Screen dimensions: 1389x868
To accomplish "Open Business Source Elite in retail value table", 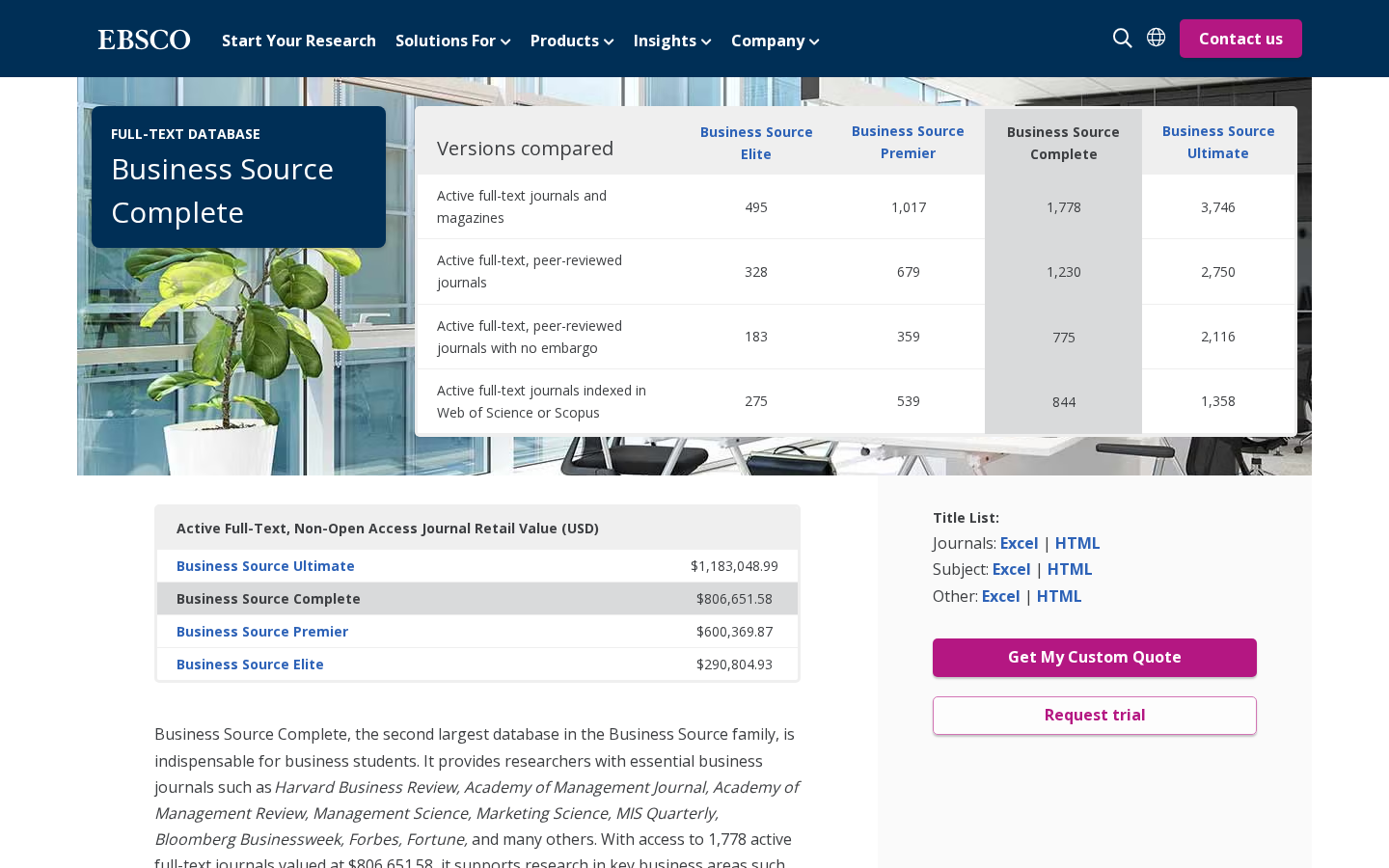I will tap(250, 665).
